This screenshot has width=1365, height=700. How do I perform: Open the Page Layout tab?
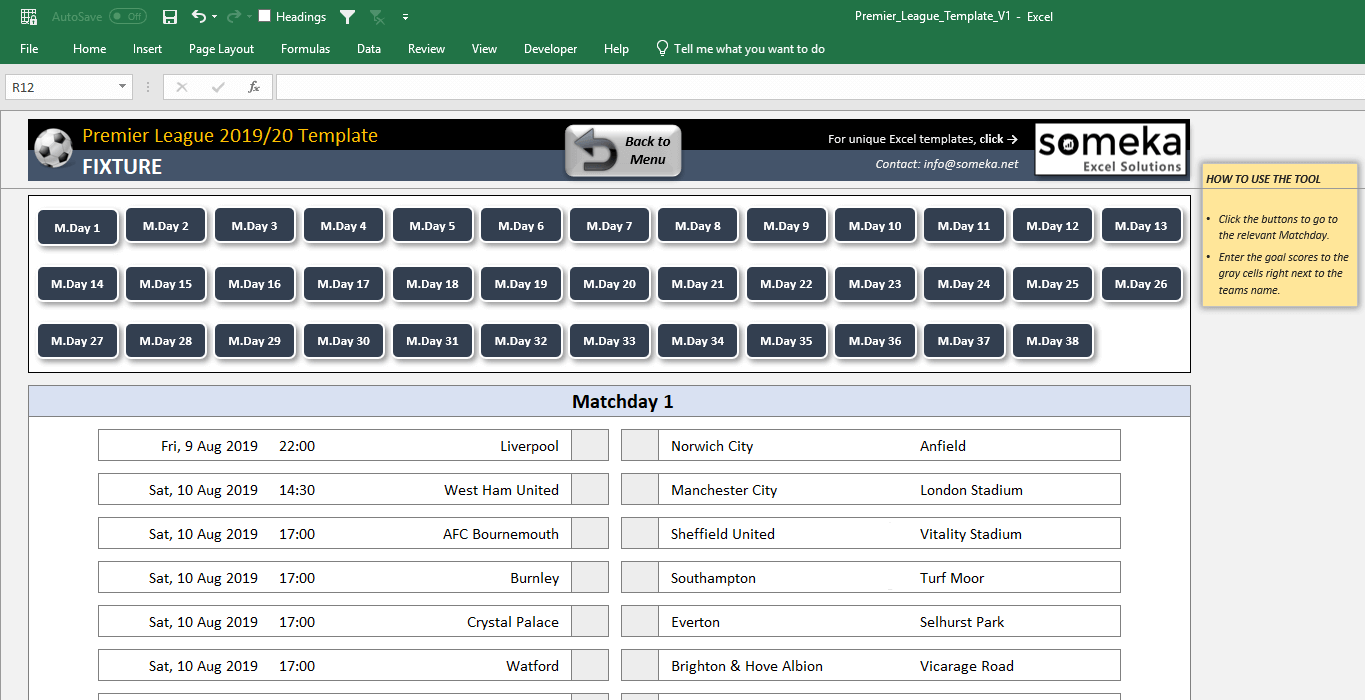coord(221,49)
